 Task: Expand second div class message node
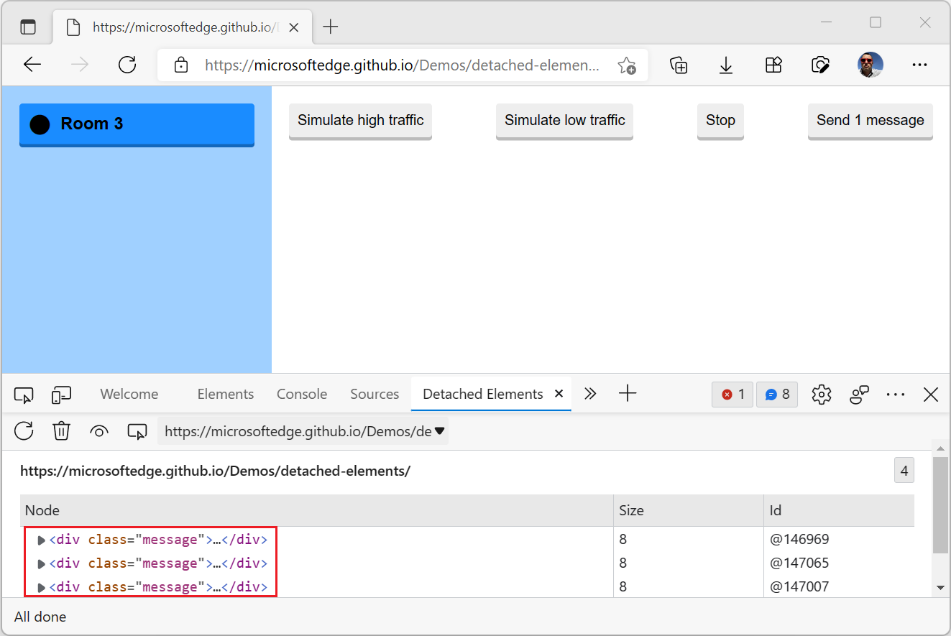42,564
